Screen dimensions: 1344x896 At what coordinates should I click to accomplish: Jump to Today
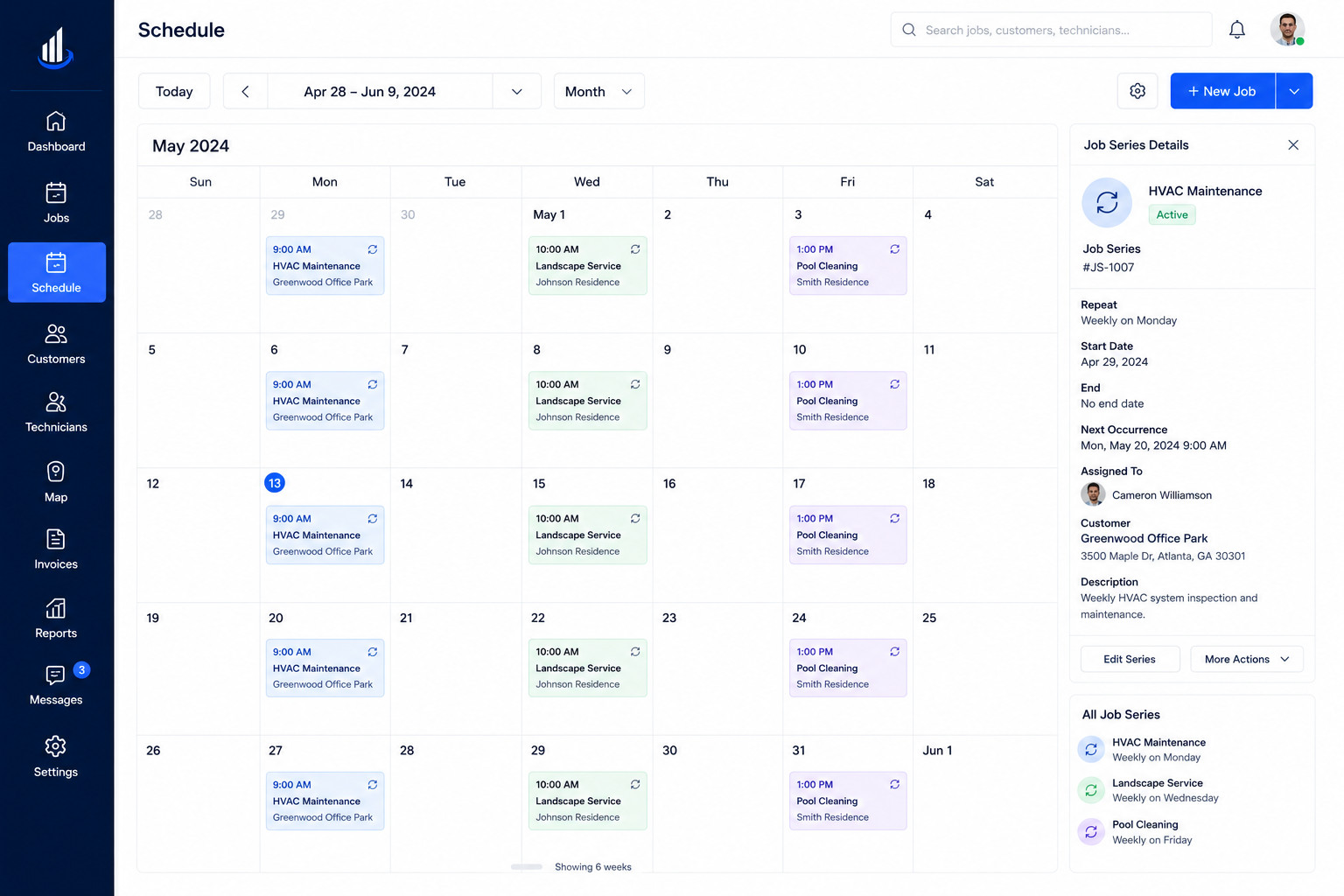pos(174,91)
